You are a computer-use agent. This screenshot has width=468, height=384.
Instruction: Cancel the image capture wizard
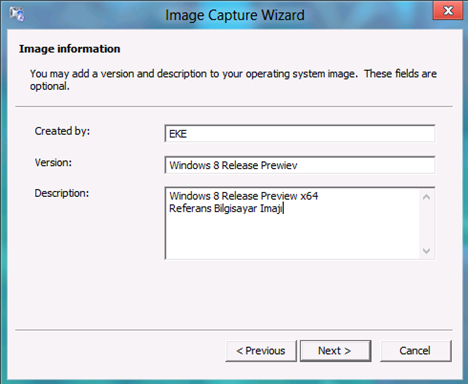click(x=415, y=351)
